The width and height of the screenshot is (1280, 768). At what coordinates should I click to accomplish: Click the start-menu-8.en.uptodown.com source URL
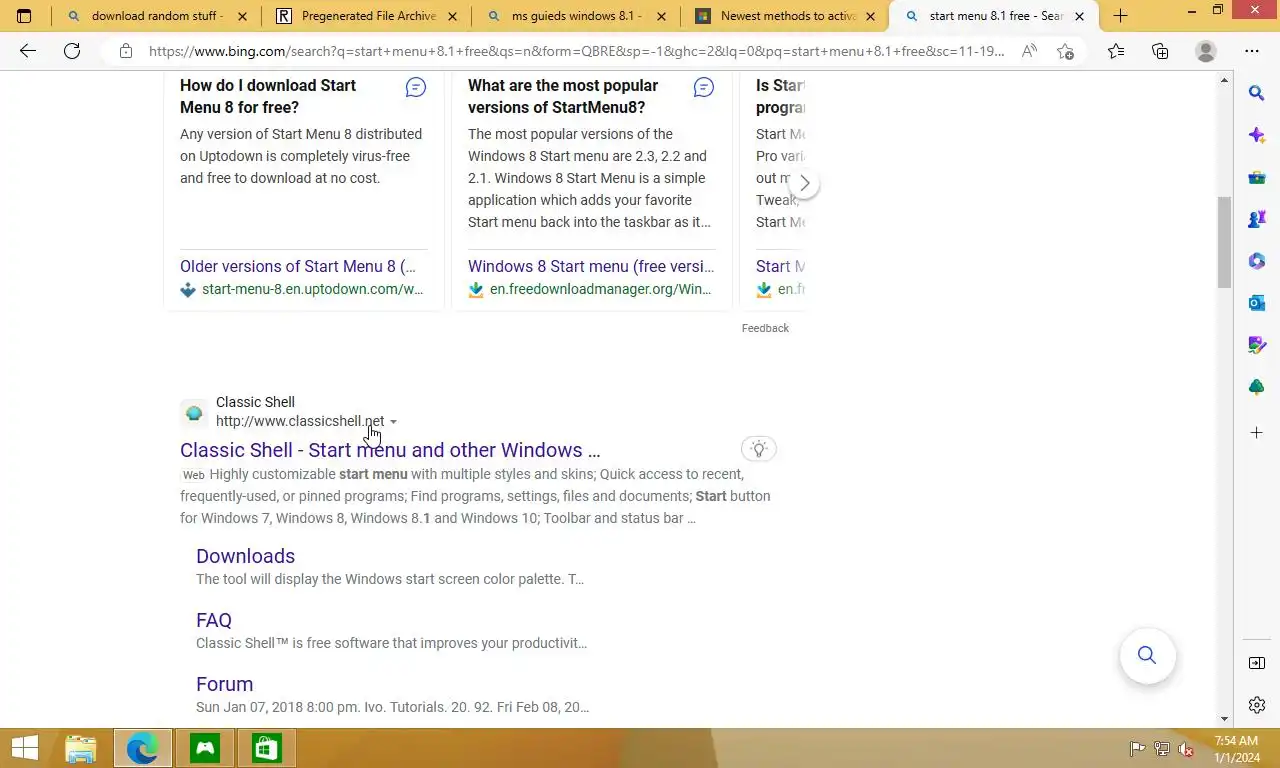(313, 289)
